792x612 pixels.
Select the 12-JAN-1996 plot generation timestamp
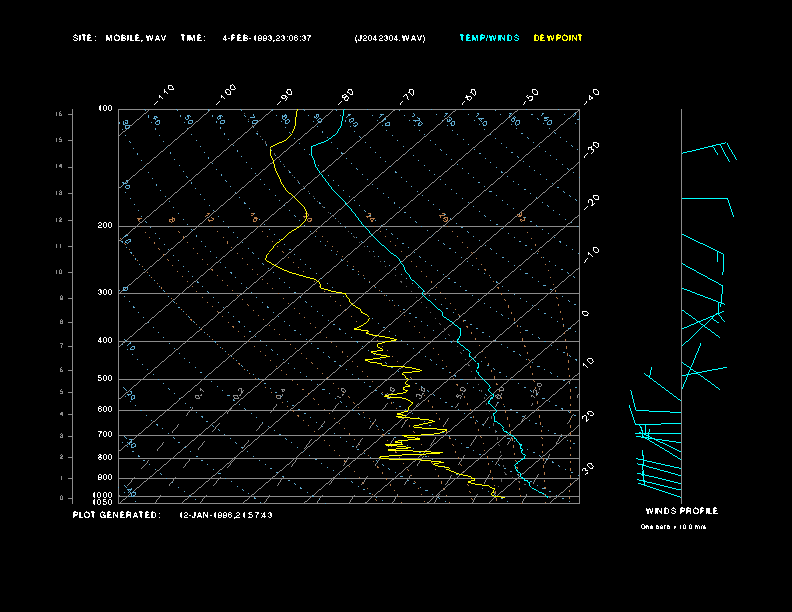click(225, 515)
